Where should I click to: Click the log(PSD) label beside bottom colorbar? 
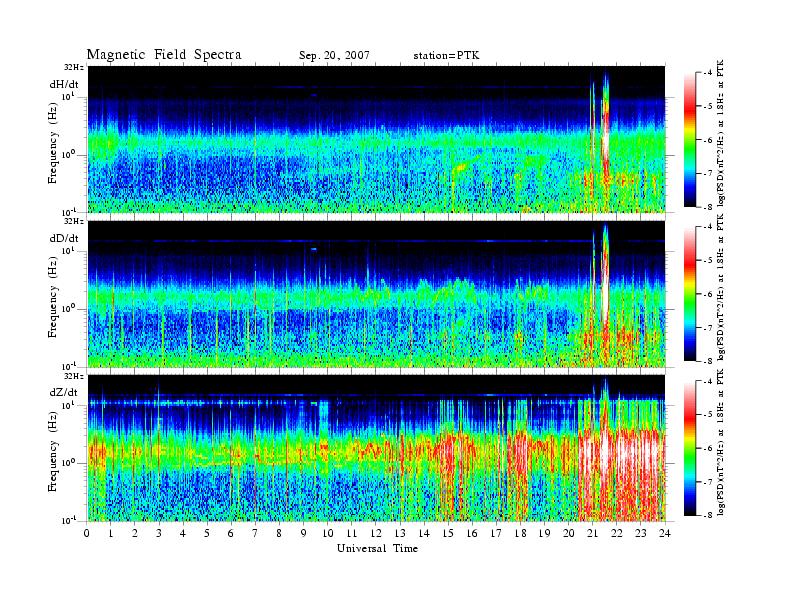(x=721, y=442)
